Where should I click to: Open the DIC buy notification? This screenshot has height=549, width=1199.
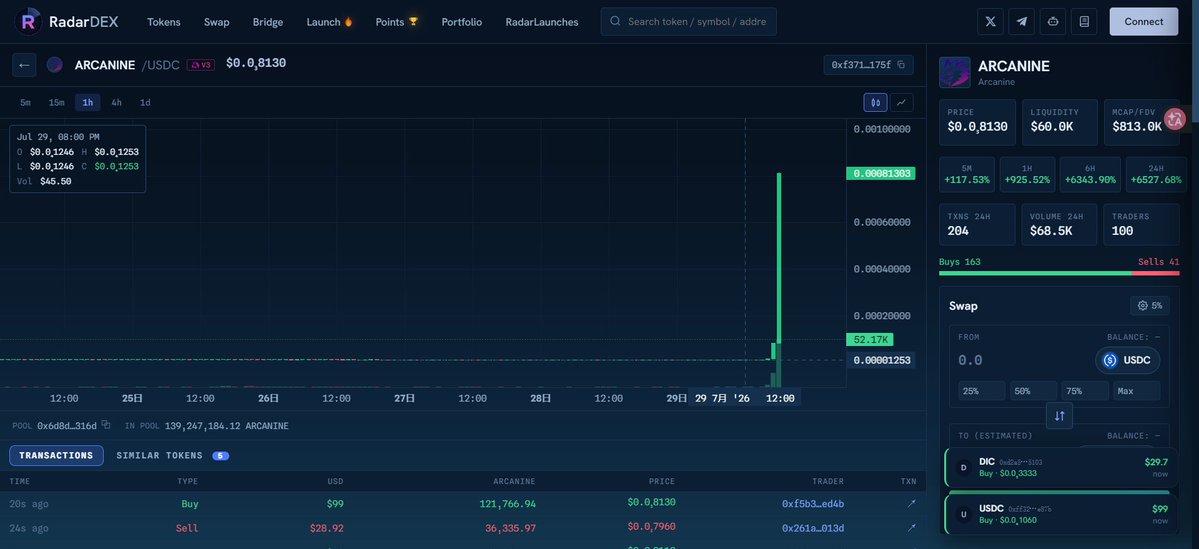[1061, 467]
